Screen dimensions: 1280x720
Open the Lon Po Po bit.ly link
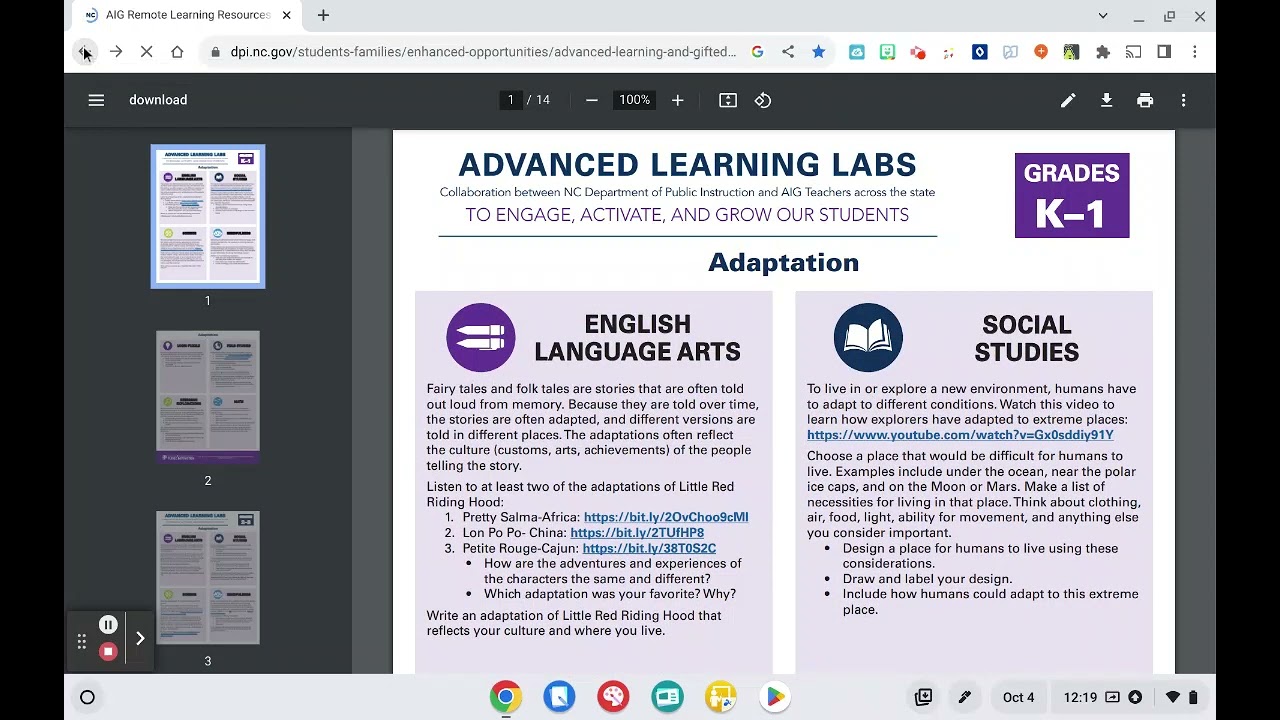(637, 533)
